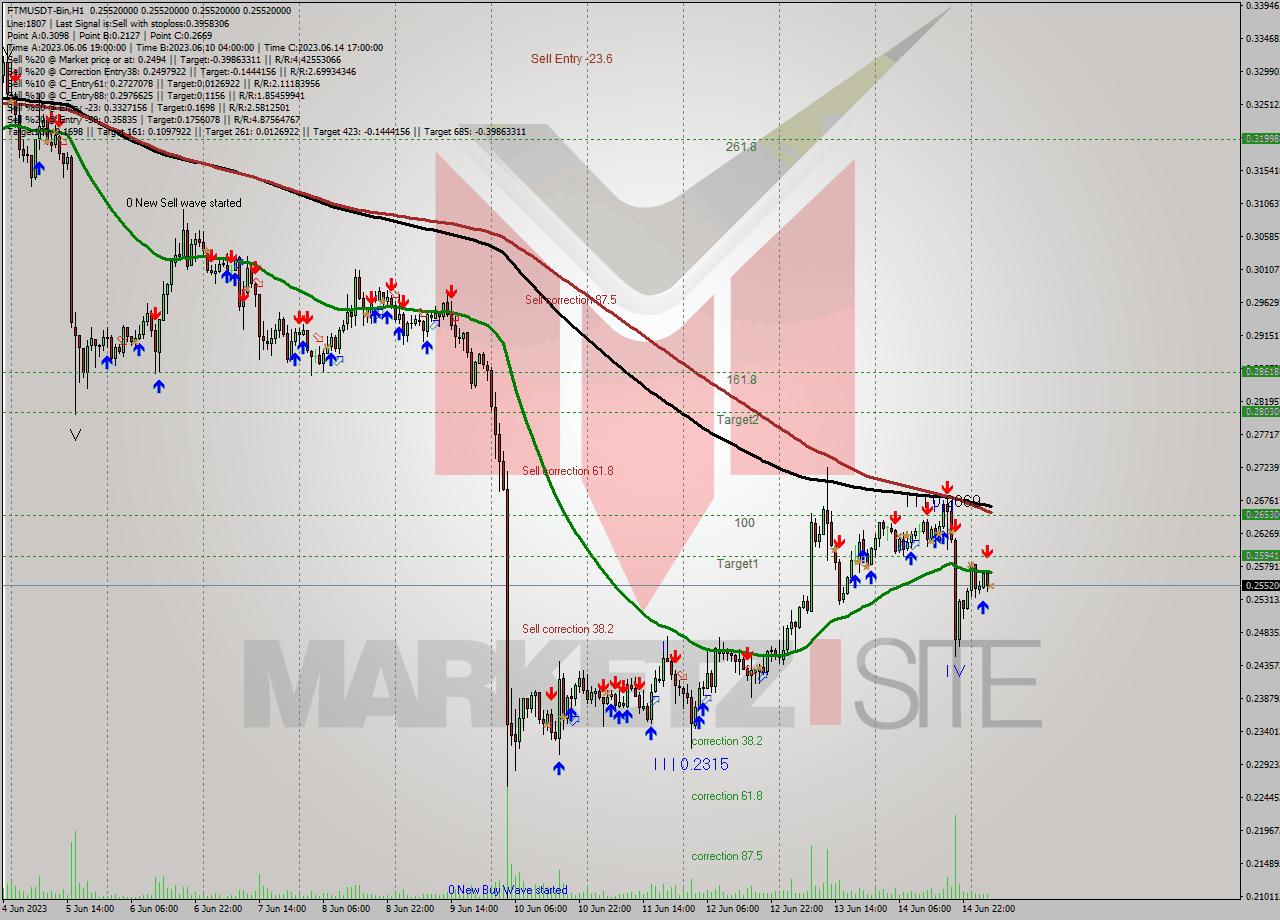This screenshot has height=920, width=1280.
Task: Select the Time B 2023.06.10 04:00:00 entry
Action: (x=196, y=47)
